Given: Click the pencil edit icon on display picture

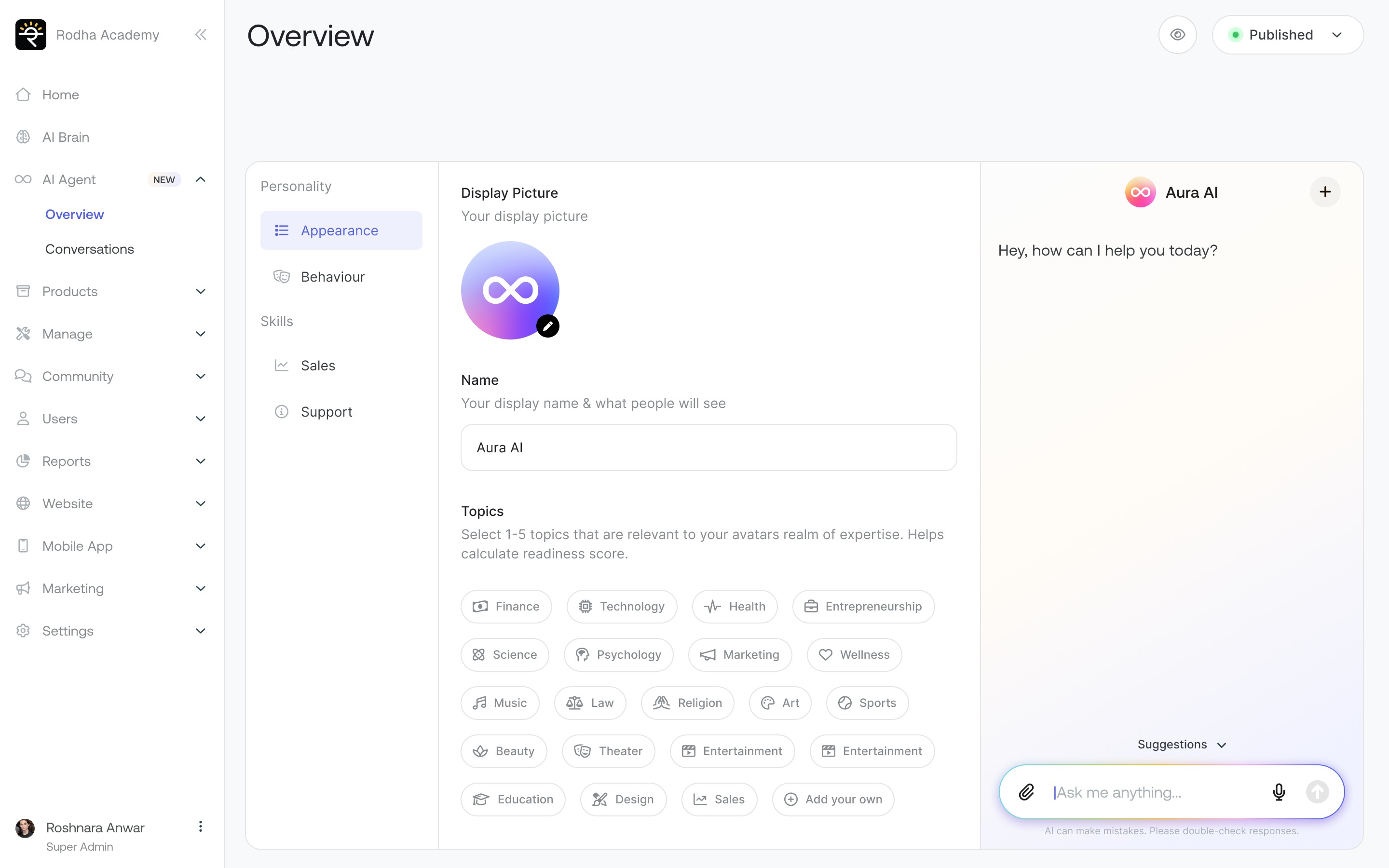Looking at the screenshot, I should pos(547,326).
